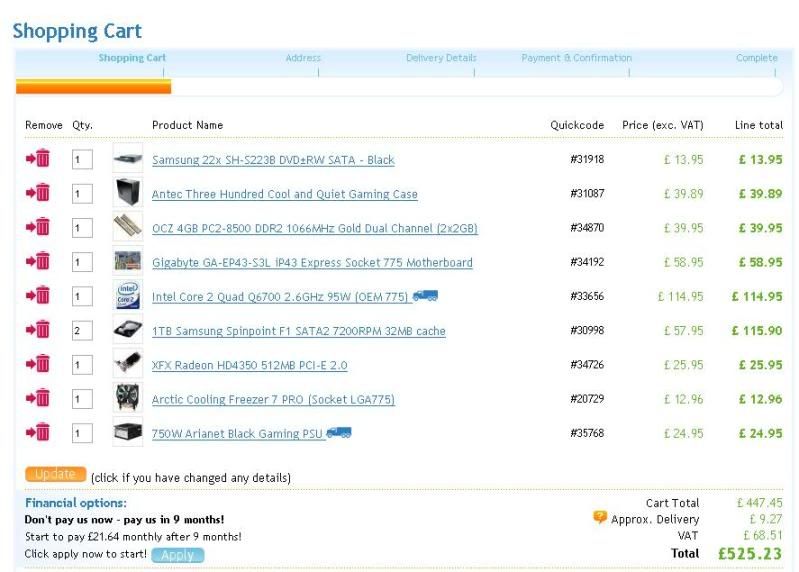Click the truck icon next to 750W Arianet PSU
The width and height of the screenshot is (799, 572).
click(x=338, y=433)
